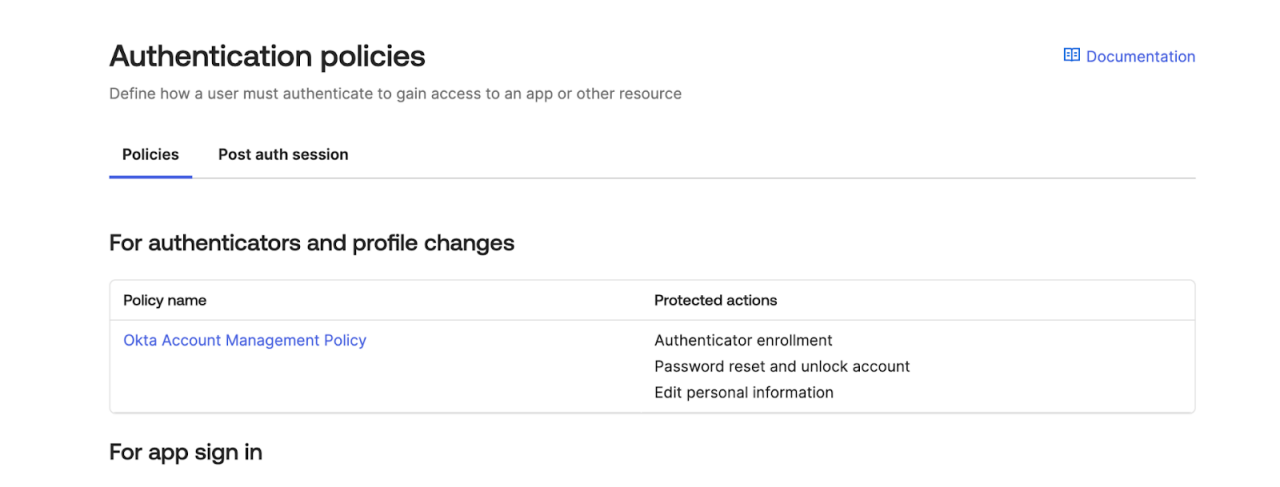Image resolution: width=1280 pixels, height=487 pixels.
Task: Click the Documentation book icon
Action: [x=1072, y=56]
